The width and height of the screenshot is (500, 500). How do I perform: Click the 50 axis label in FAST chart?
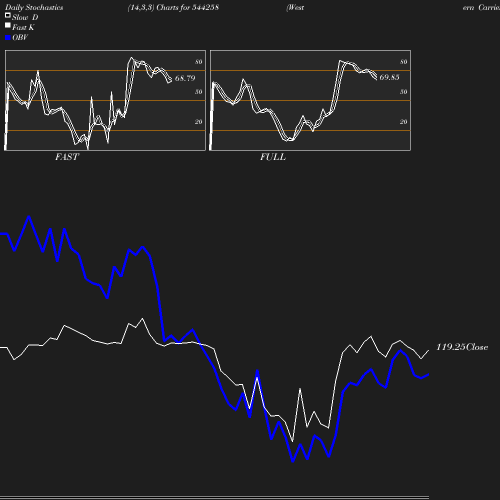click(x=199, y=92)
